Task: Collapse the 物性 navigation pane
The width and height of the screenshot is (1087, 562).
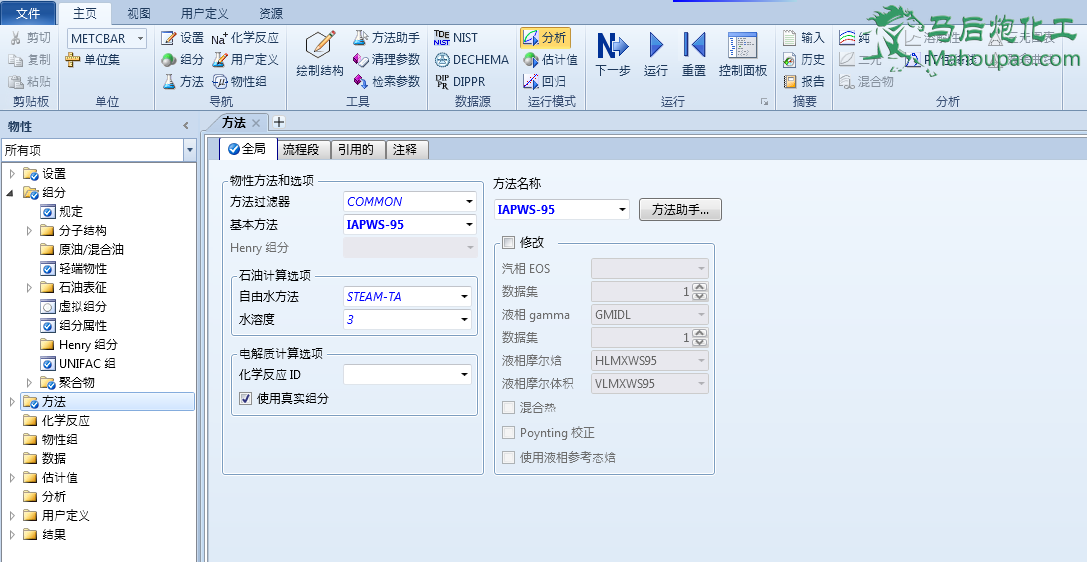Action: [186, 126]
